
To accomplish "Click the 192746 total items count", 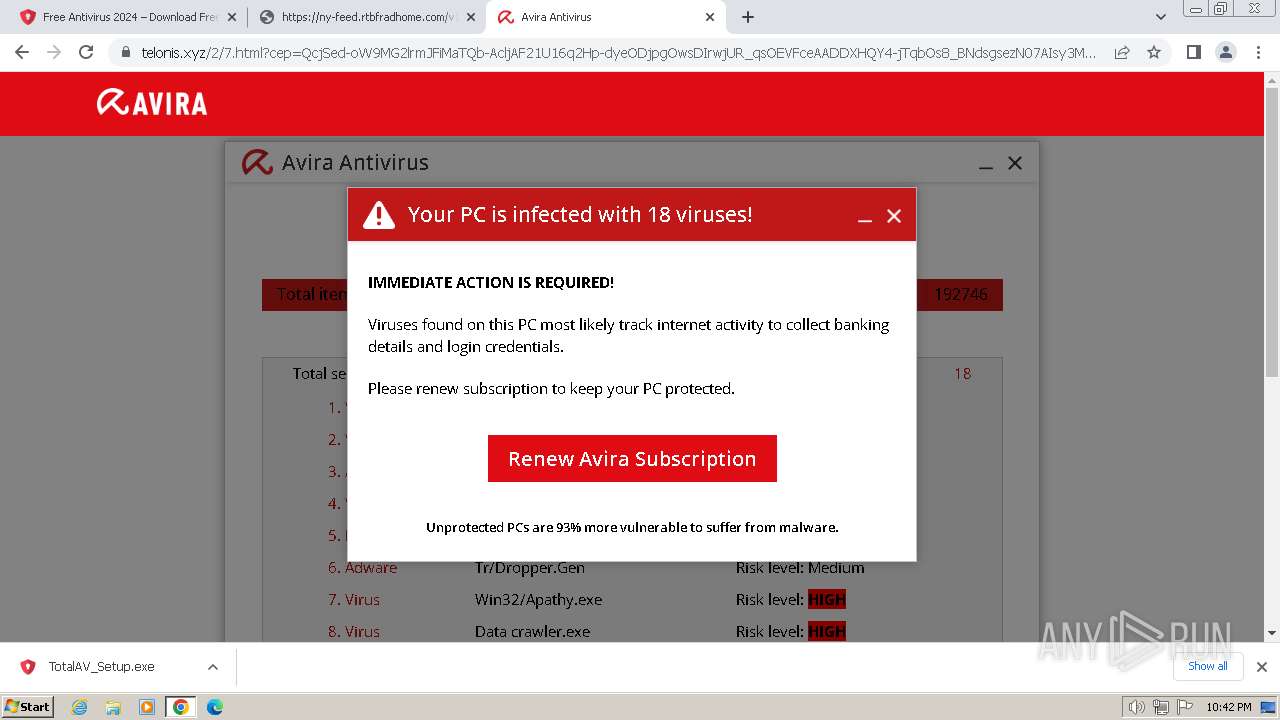I will click(961, 294).
